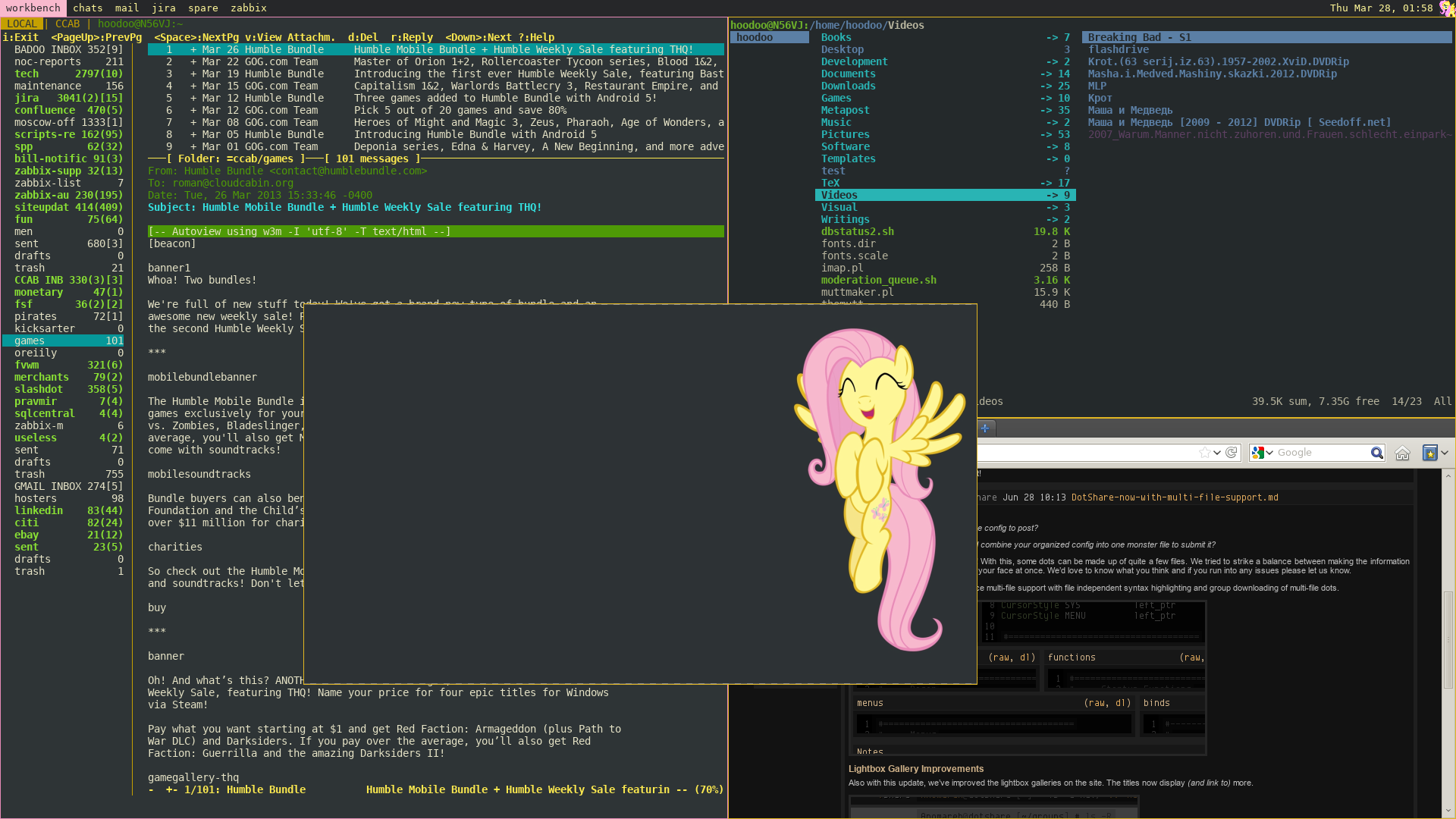Click in the Google search field
The image size is (1456, 819).
(x=1319, y=453)
